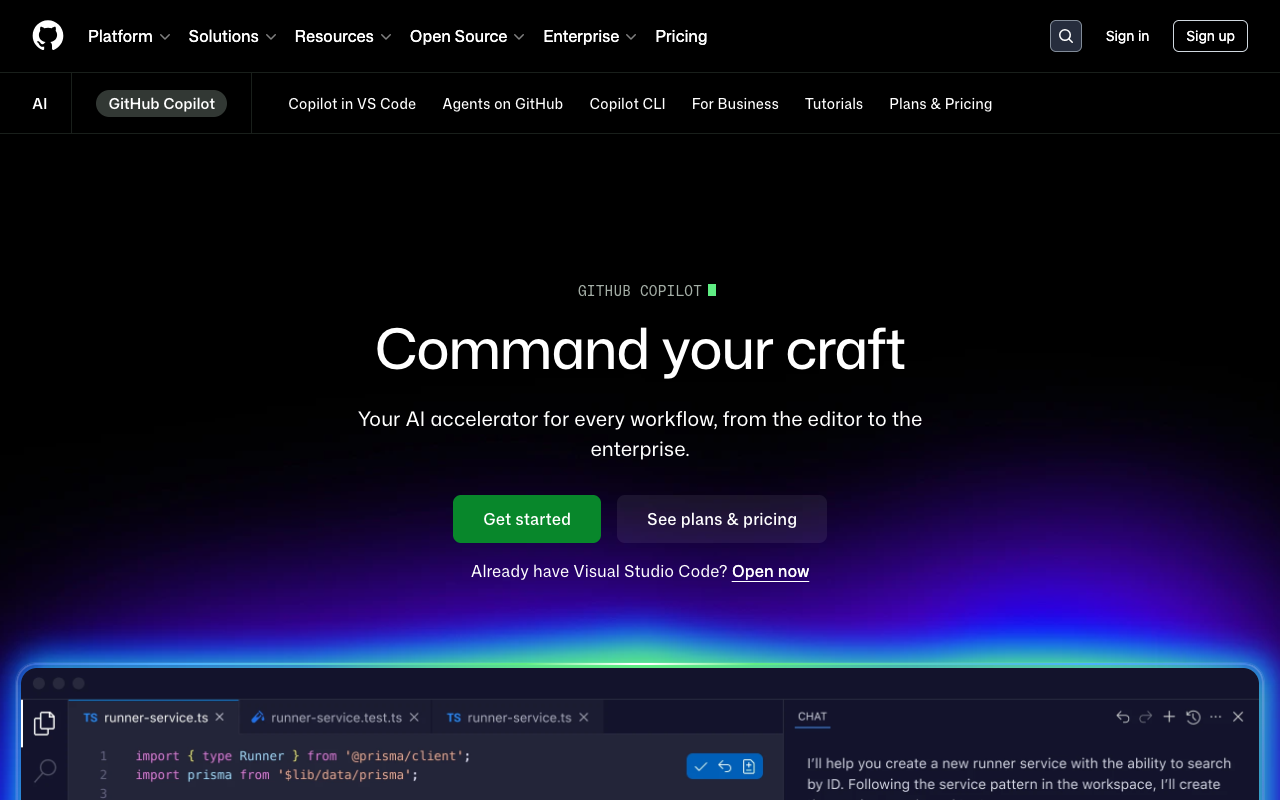Click the Sign in link
Viewport: 1280px width, 800px height.
click(1127, 36)
